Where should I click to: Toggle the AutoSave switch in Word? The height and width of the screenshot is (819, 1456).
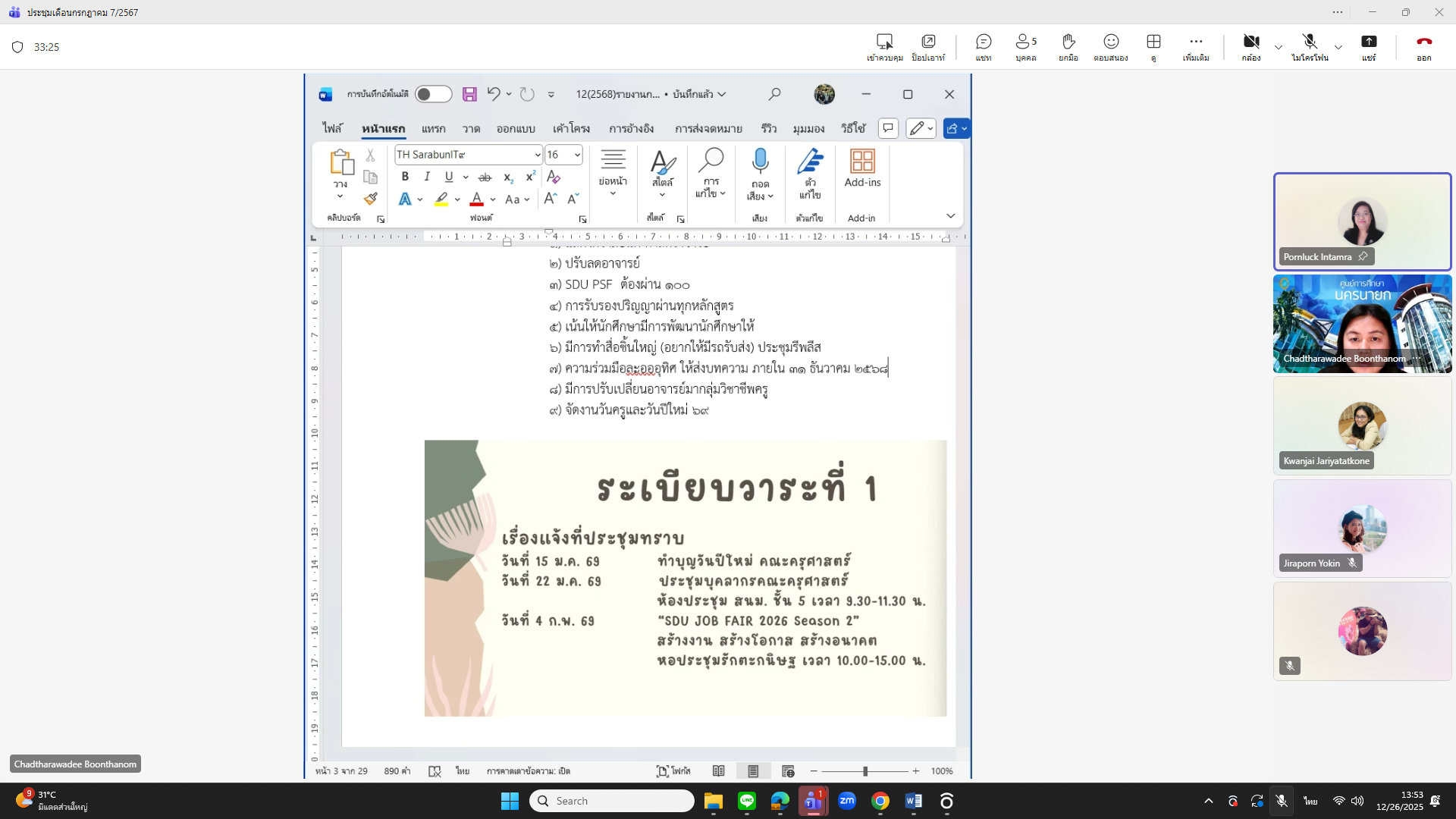pos(434,94)
